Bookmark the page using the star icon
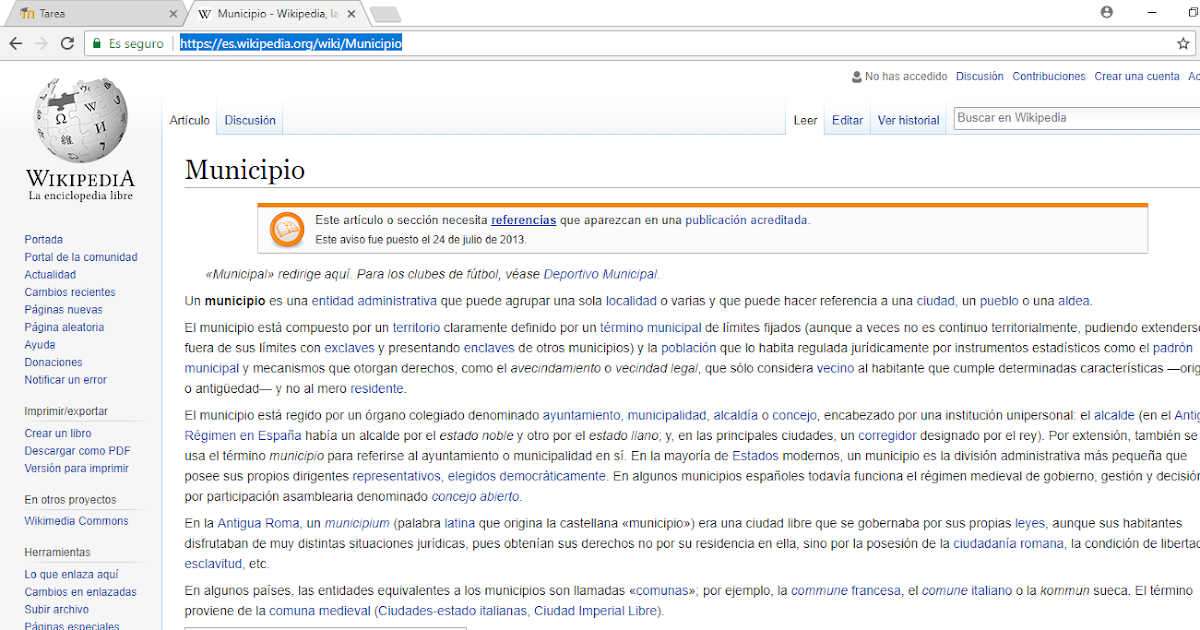This screenshot has height=630, width=1200. (x=1182, y=43)
